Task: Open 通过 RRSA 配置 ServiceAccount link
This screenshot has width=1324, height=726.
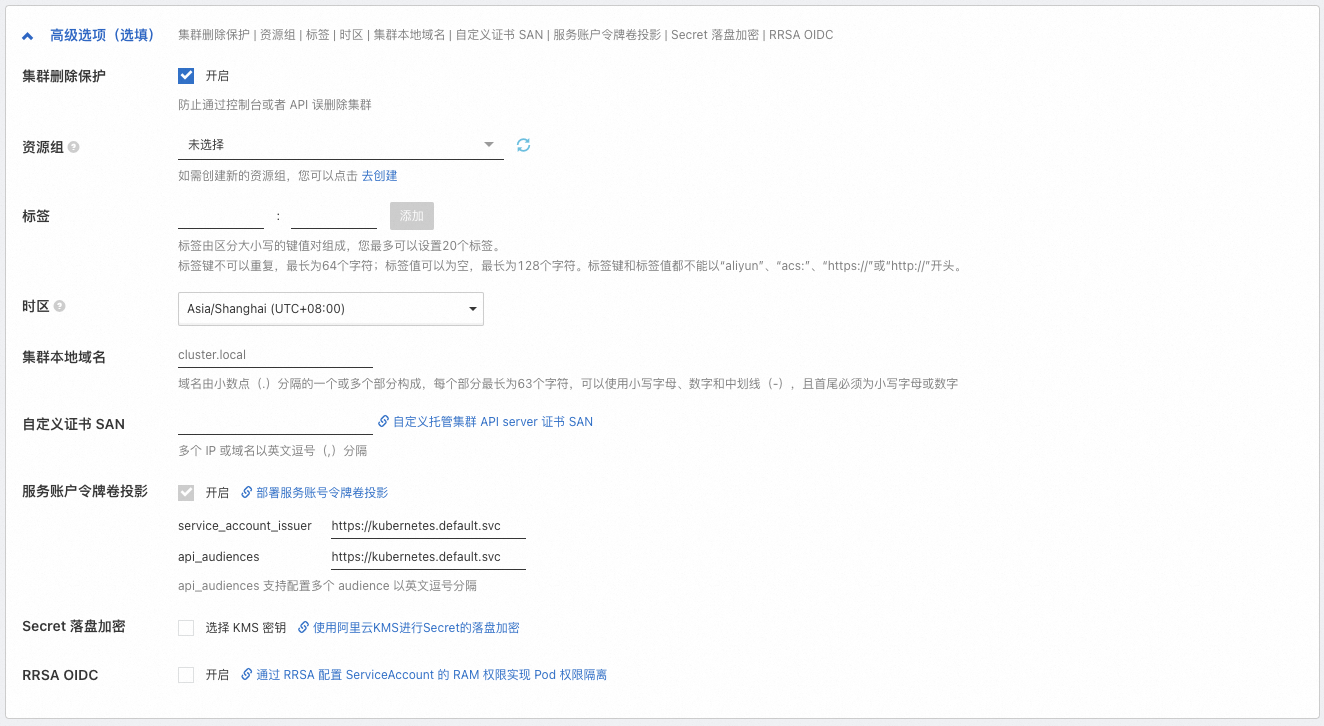Action: tap(431, 675)
